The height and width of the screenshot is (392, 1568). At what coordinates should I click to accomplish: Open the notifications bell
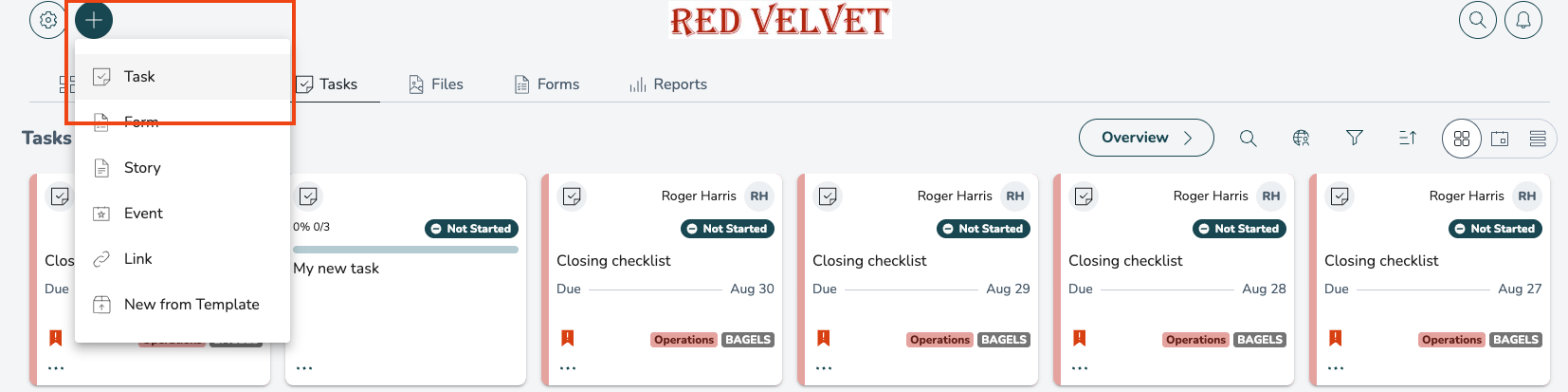coord(1523,20)
